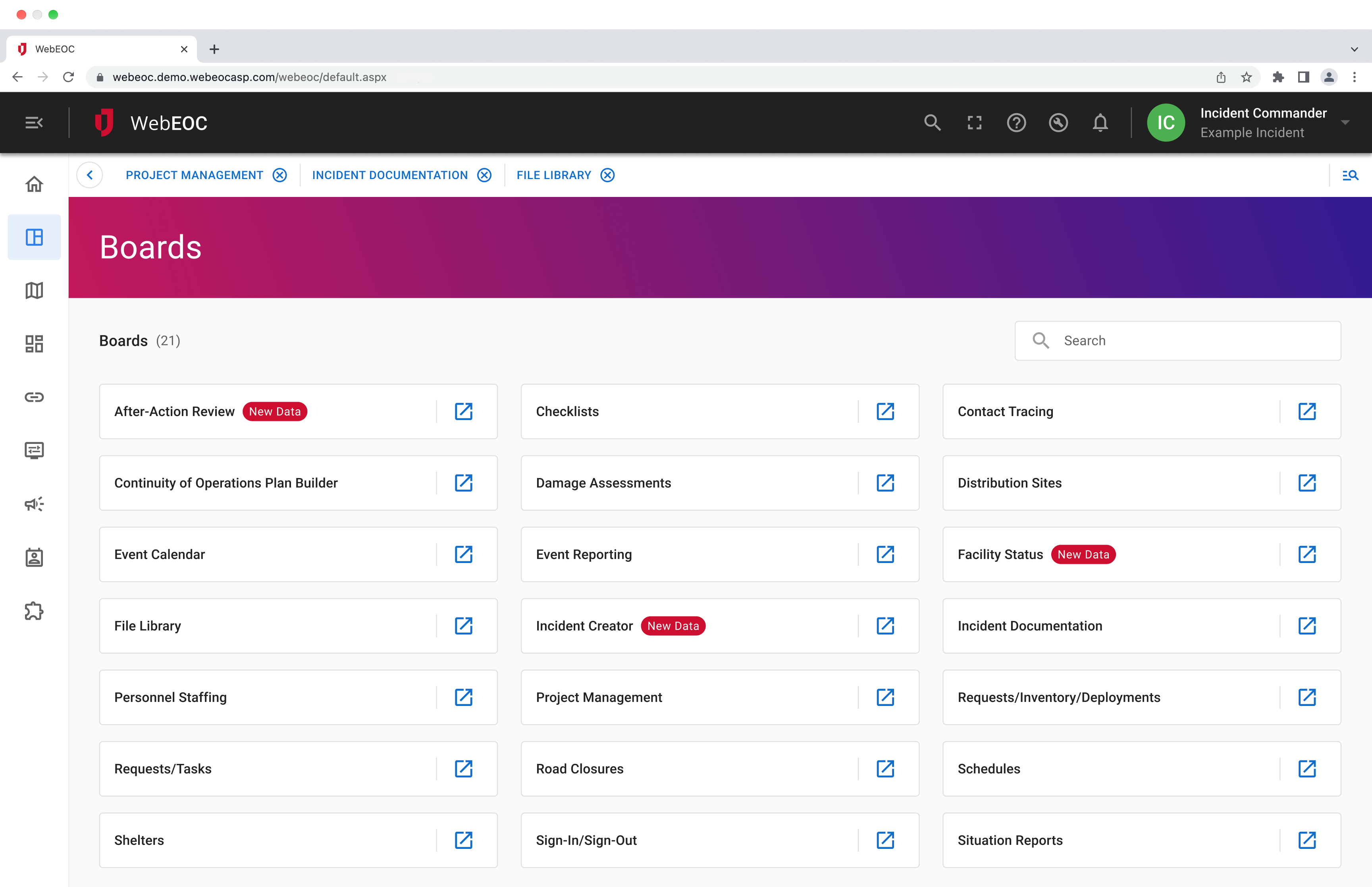Open Contact Tracing in a new window
This screenshot has height=887, width=1372.
click(x=1307, y=411)
